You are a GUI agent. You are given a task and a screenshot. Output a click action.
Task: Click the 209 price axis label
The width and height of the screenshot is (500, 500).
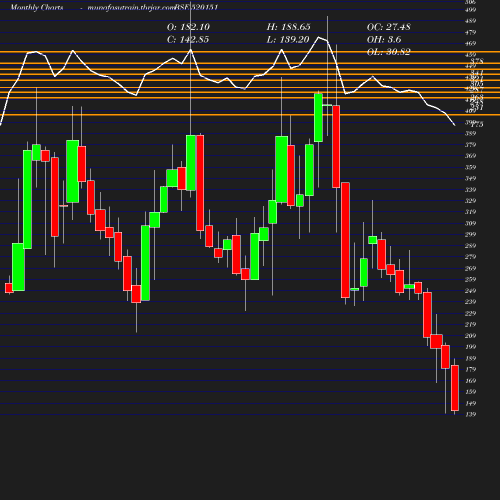[470, 336]
